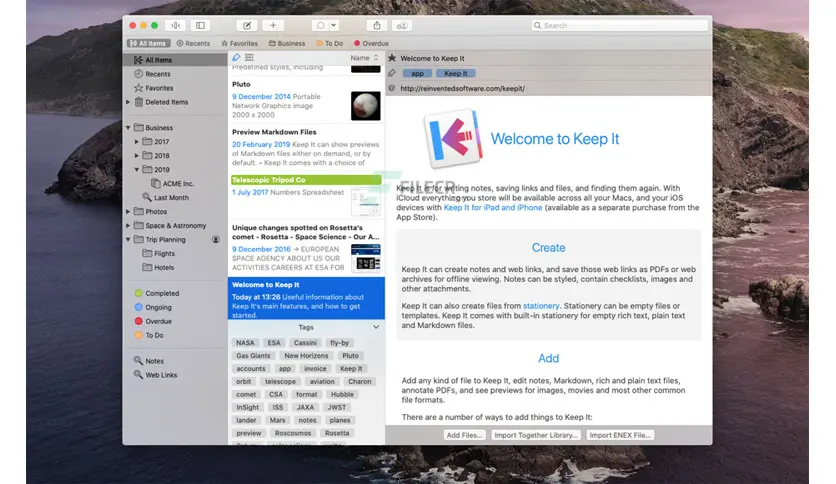Open Keep It for iPad and iPhone link

pyautogui.click(x=491, y=207)
